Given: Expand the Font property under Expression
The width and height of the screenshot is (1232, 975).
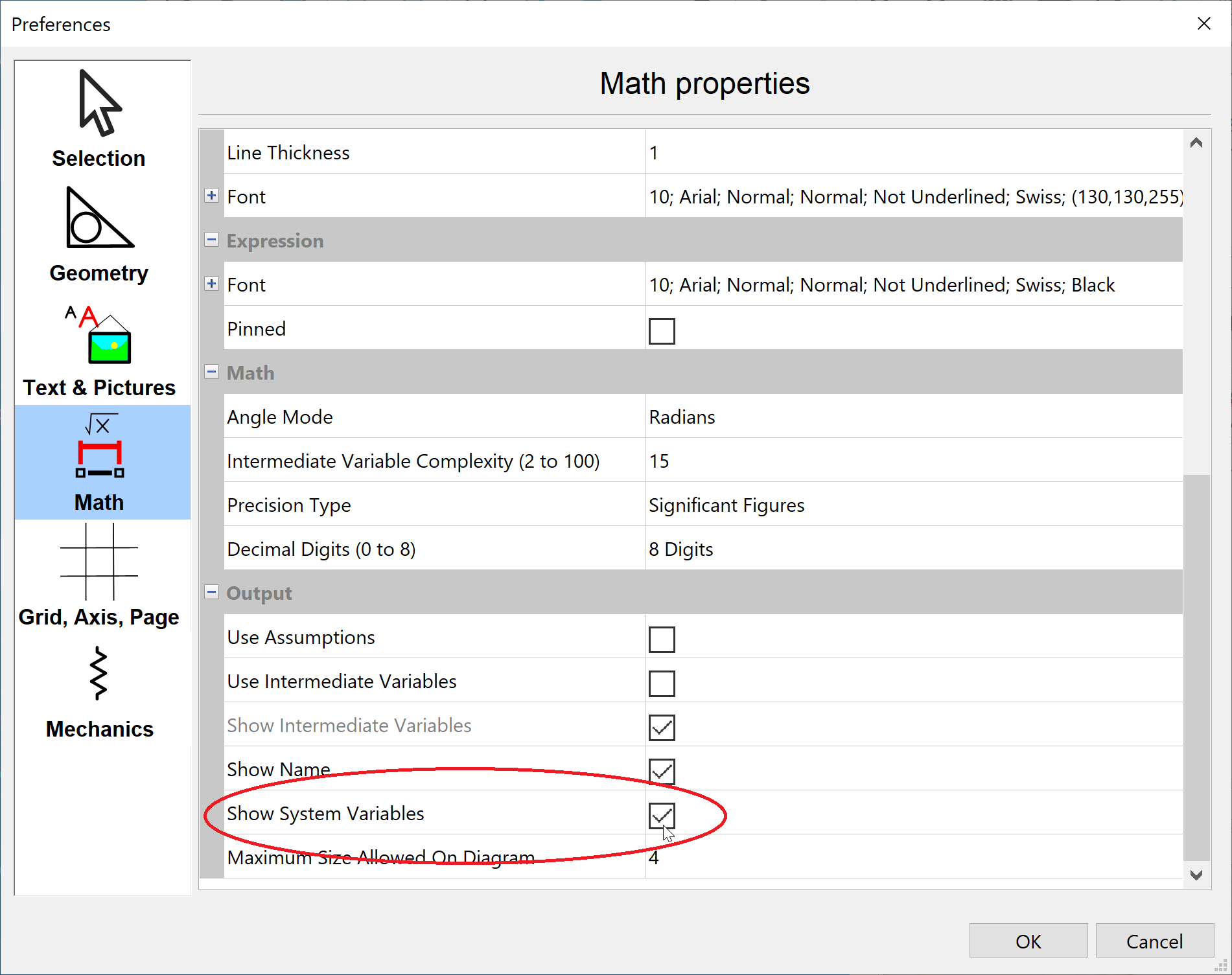Looking at the screenshot, I should point(211,284).
